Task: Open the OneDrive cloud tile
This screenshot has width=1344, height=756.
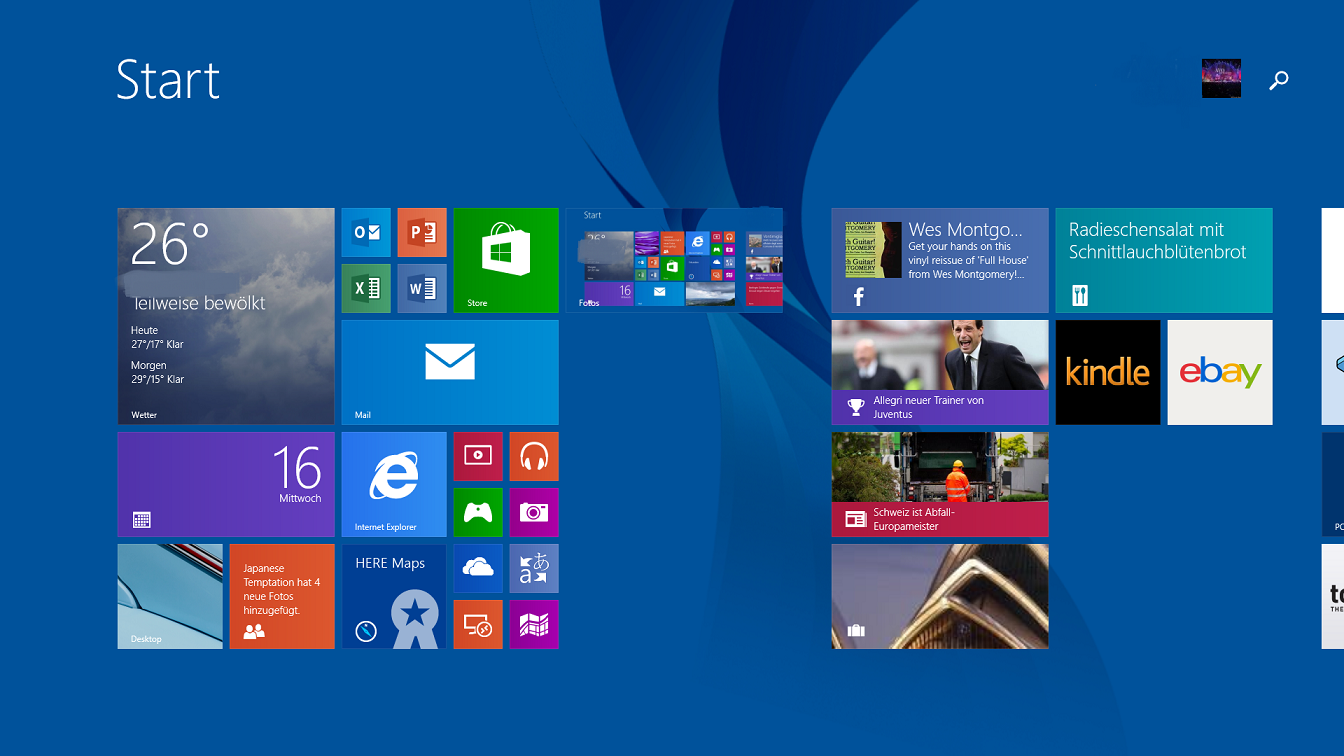Action: click(478, 569)
